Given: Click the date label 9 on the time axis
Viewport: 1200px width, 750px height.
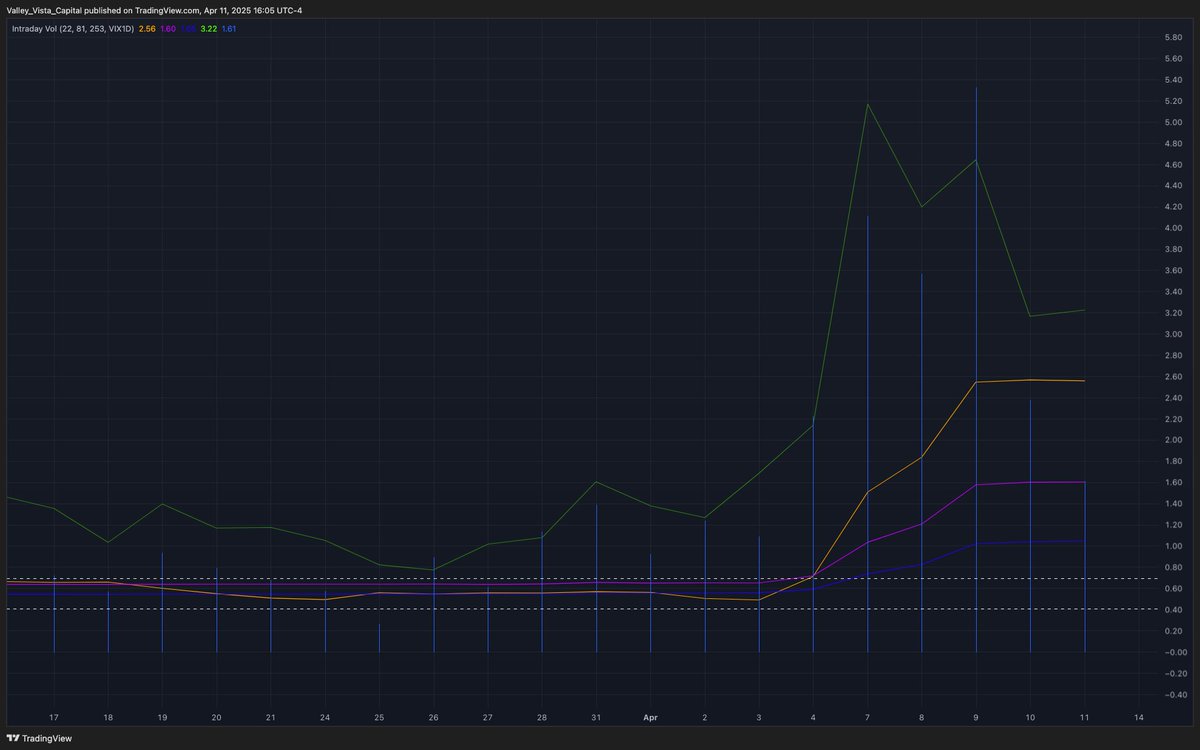Looking at the screenshot, I should click(x=976, y=718).
